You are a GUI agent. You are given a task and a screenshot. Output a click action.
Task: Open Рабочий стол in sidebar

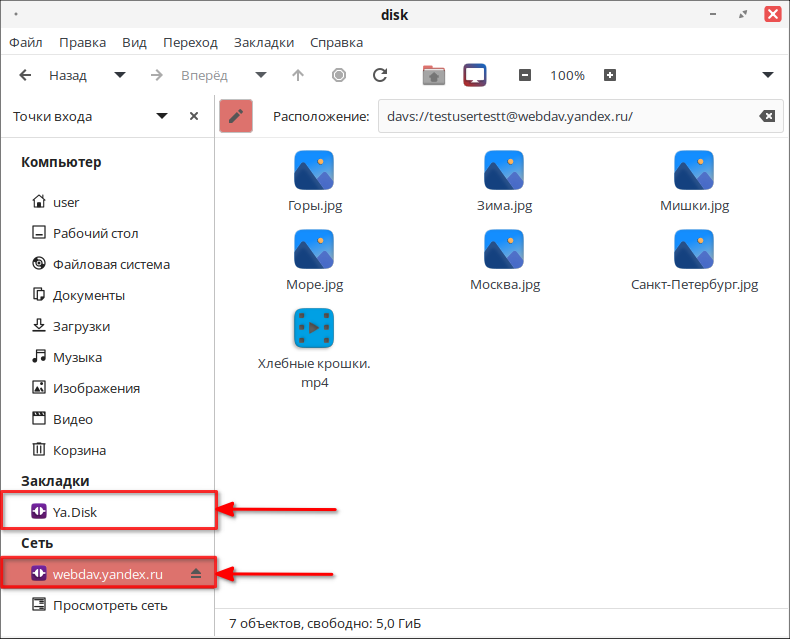coord(108,233)
